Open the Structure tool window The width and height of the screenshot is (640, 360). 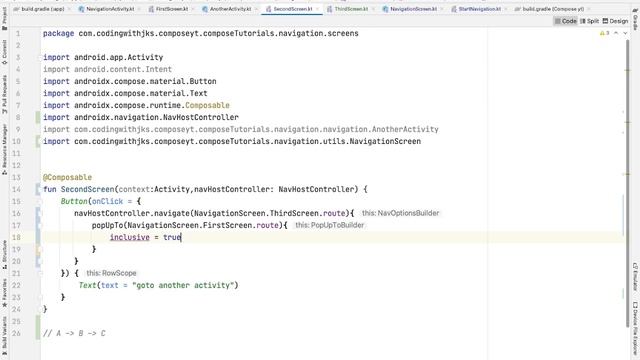(x=4, y=254)
